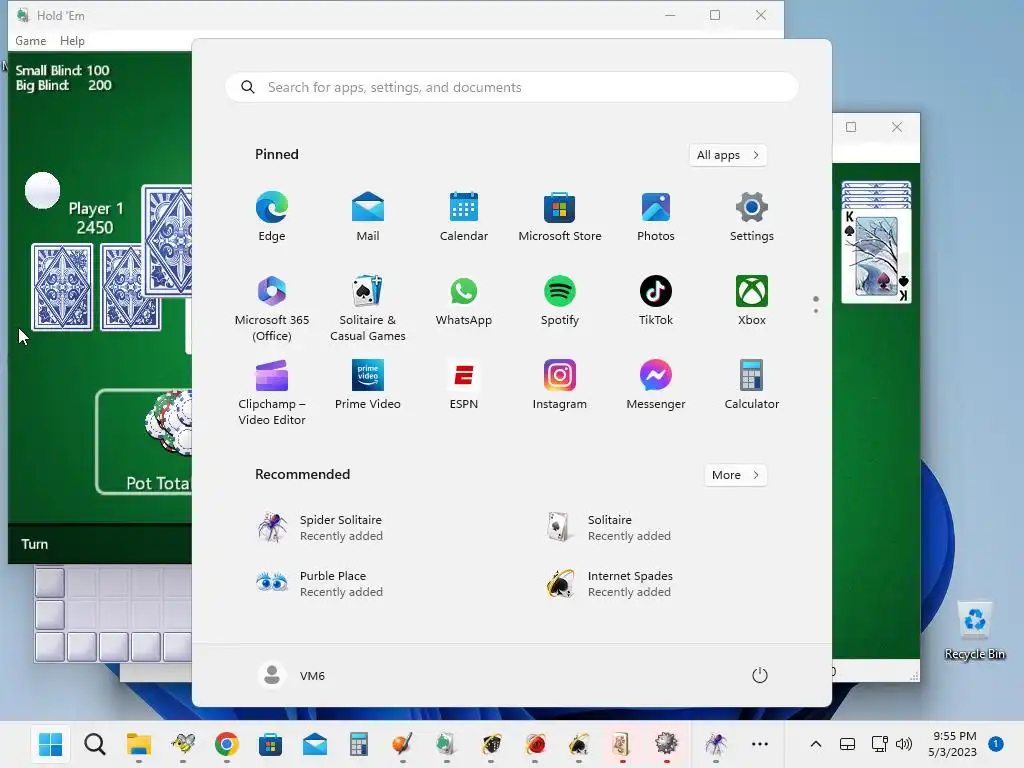Open File Explorer from the taskbar

point(138,744)
